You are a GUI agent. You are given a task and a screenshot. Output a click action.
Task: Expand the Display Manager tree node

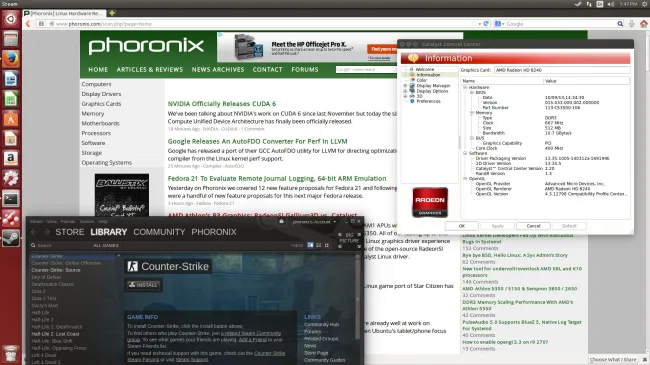405,85
